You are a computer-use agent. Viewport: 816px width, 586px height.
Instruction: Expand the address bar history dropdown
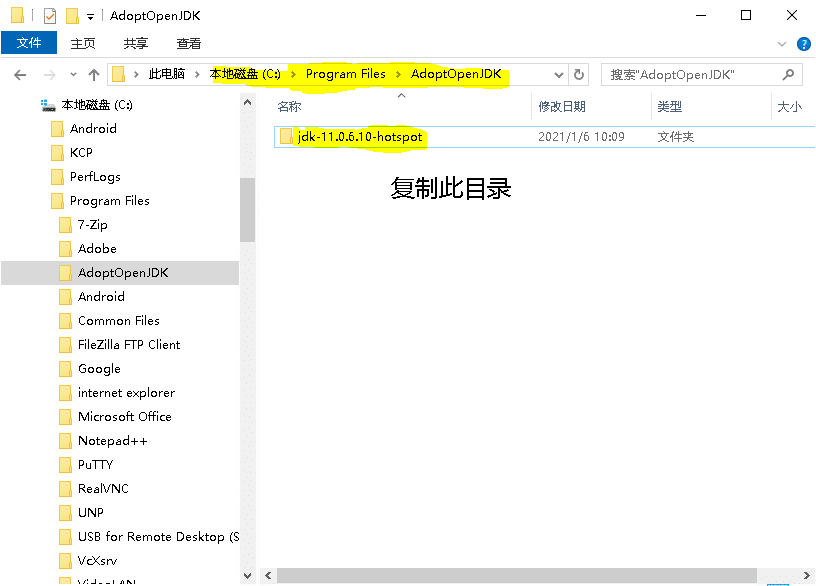coord(559,74)
